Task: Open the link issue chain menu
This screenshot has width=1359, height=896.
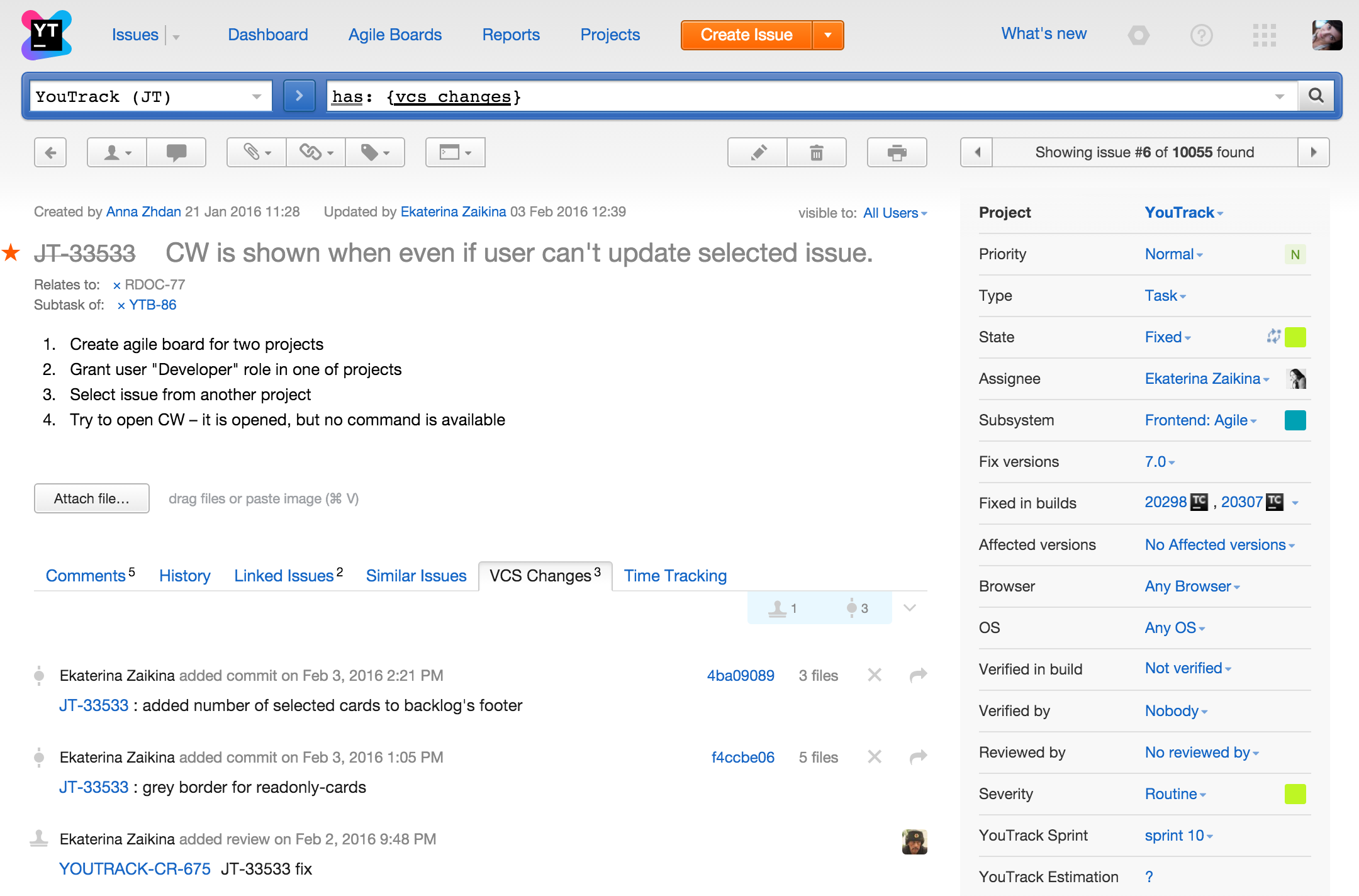Action: [316, 152]
